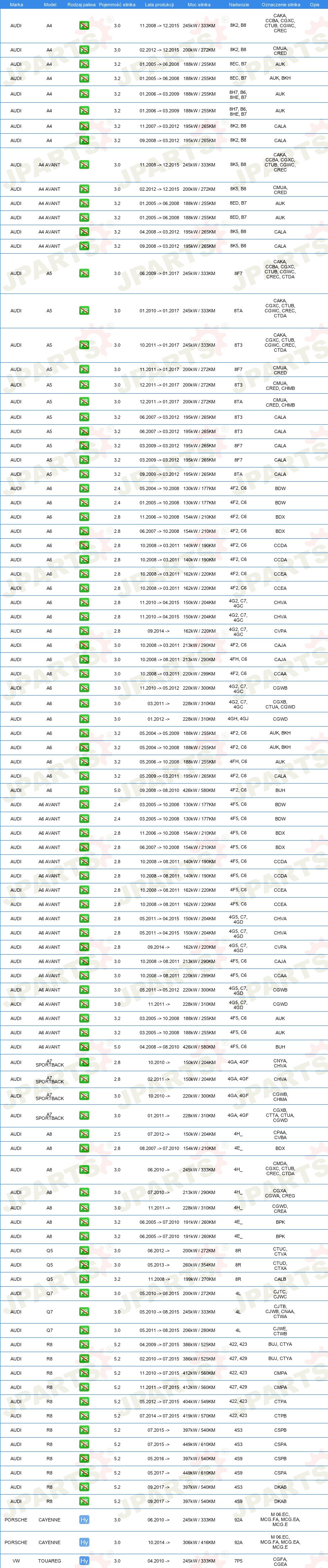Click petrol icon for A4 AUK, BKH row
The width and height of the screenshot is (328, 1568).
(84, 78)
